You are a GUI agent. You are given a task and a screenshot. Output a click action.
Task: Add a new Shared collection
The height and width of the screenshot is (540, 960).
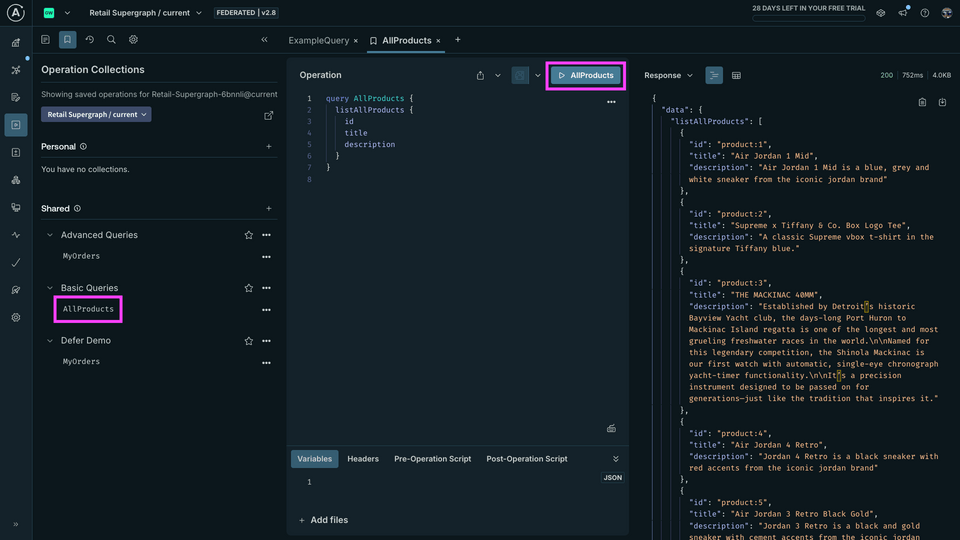pyautogui.click(x=269, y=209)
